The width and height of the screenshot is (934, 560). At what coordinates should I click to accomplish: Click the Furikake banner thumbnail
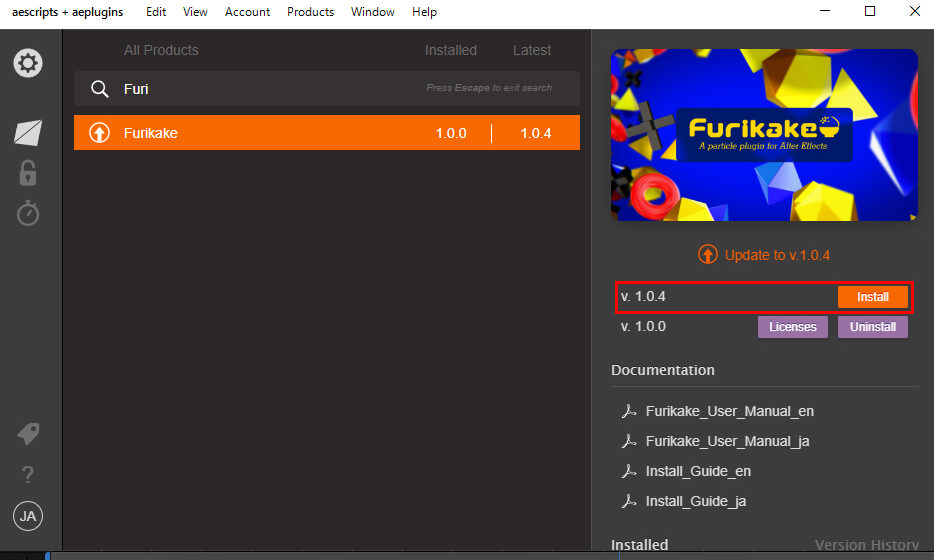click(764, 135)
